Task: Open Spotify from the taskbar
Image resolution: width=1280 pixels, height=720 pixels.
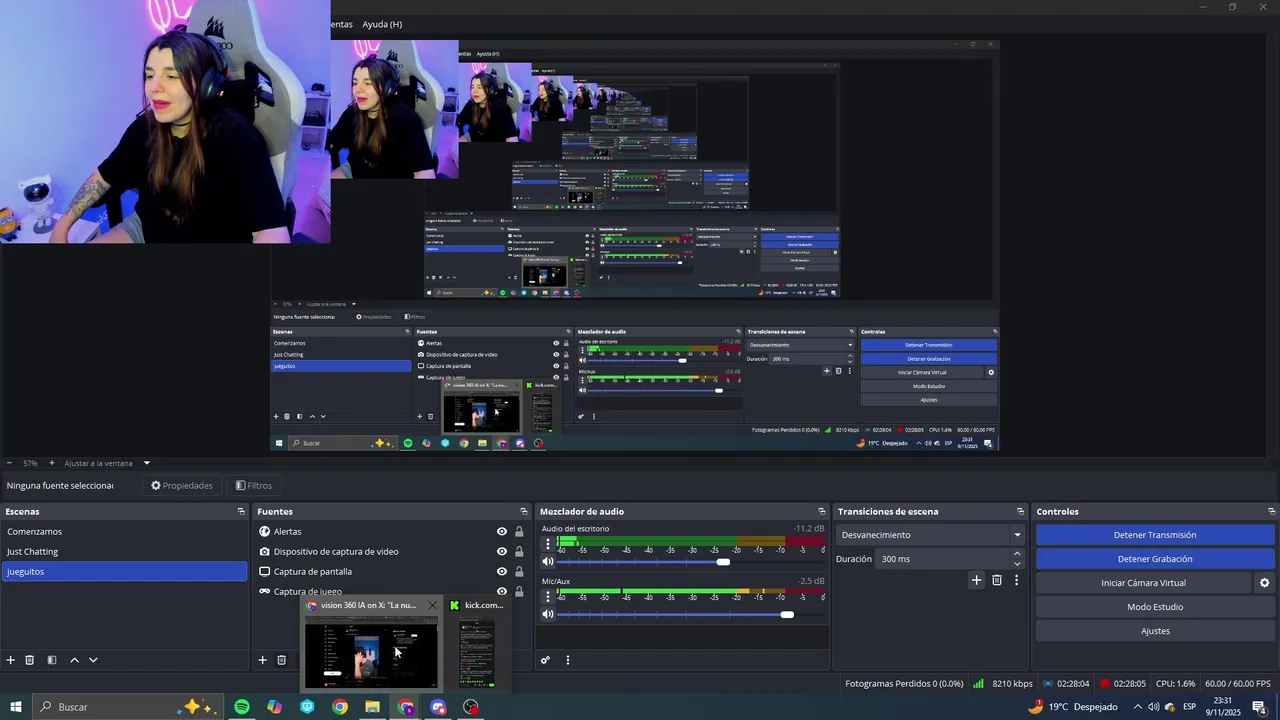Action: point(242,707)
